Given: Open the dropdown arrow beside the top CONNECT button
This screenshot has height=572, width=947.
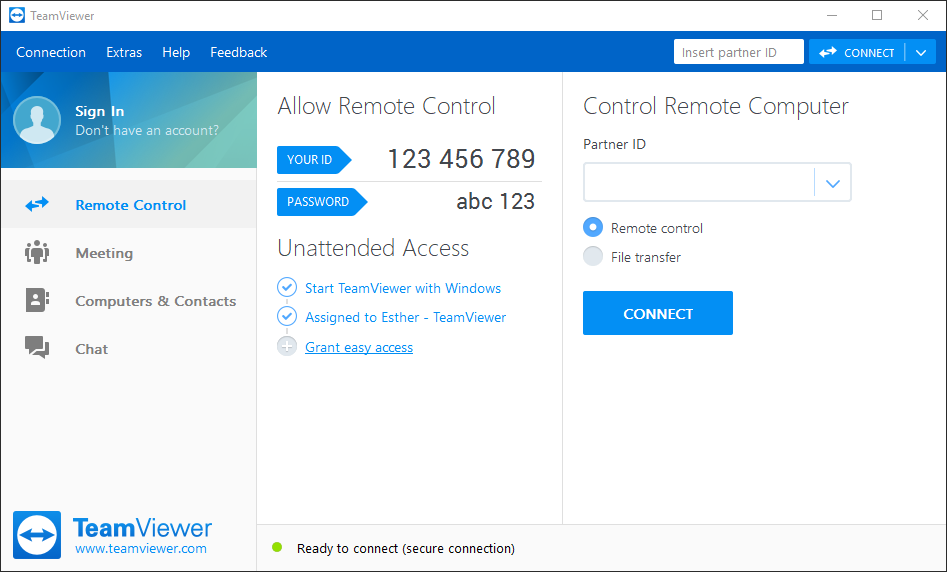Looking at the screenshot, I should pyautogui.click(x=921, y=53).
